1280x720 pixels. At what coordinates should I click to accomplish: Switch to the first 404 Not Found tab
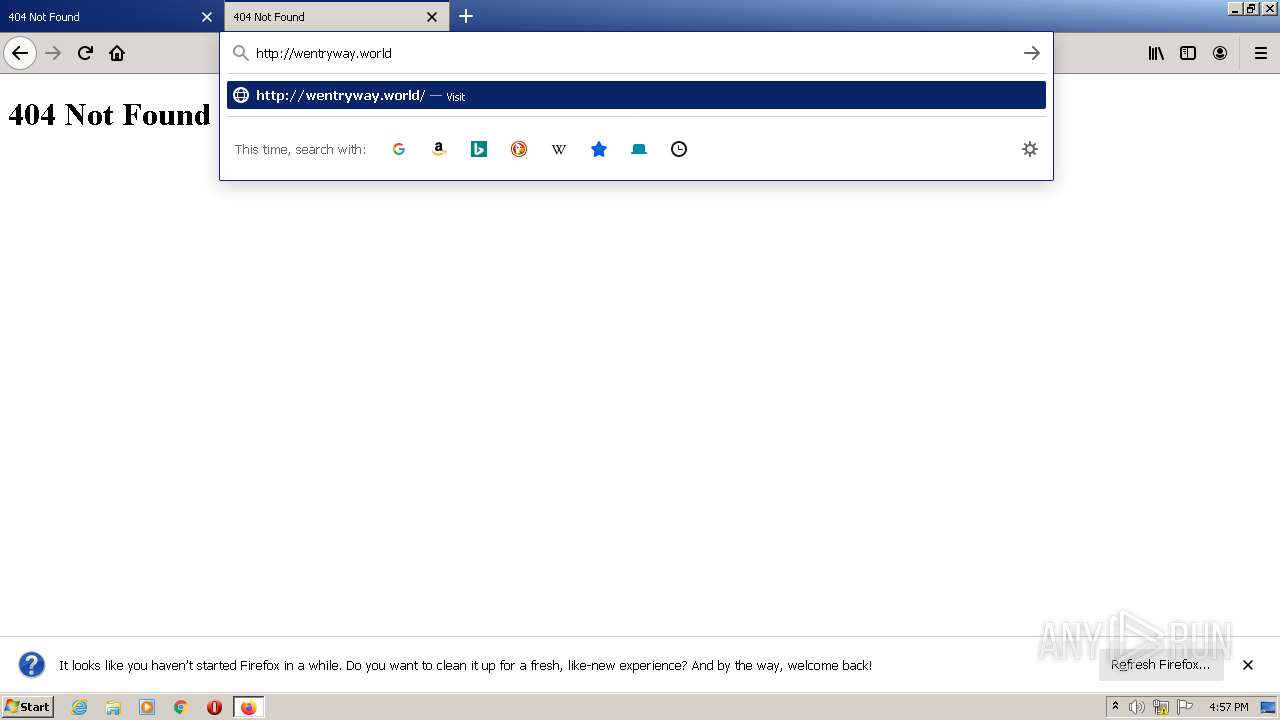coord(100,17)
